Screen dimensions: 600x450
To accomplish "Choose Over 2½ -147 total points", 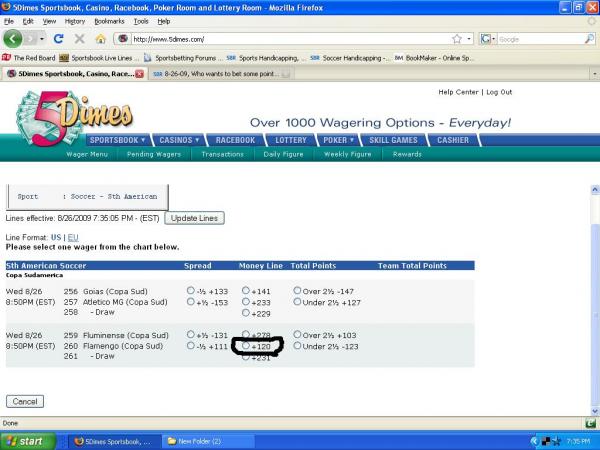I will point(297,291).
